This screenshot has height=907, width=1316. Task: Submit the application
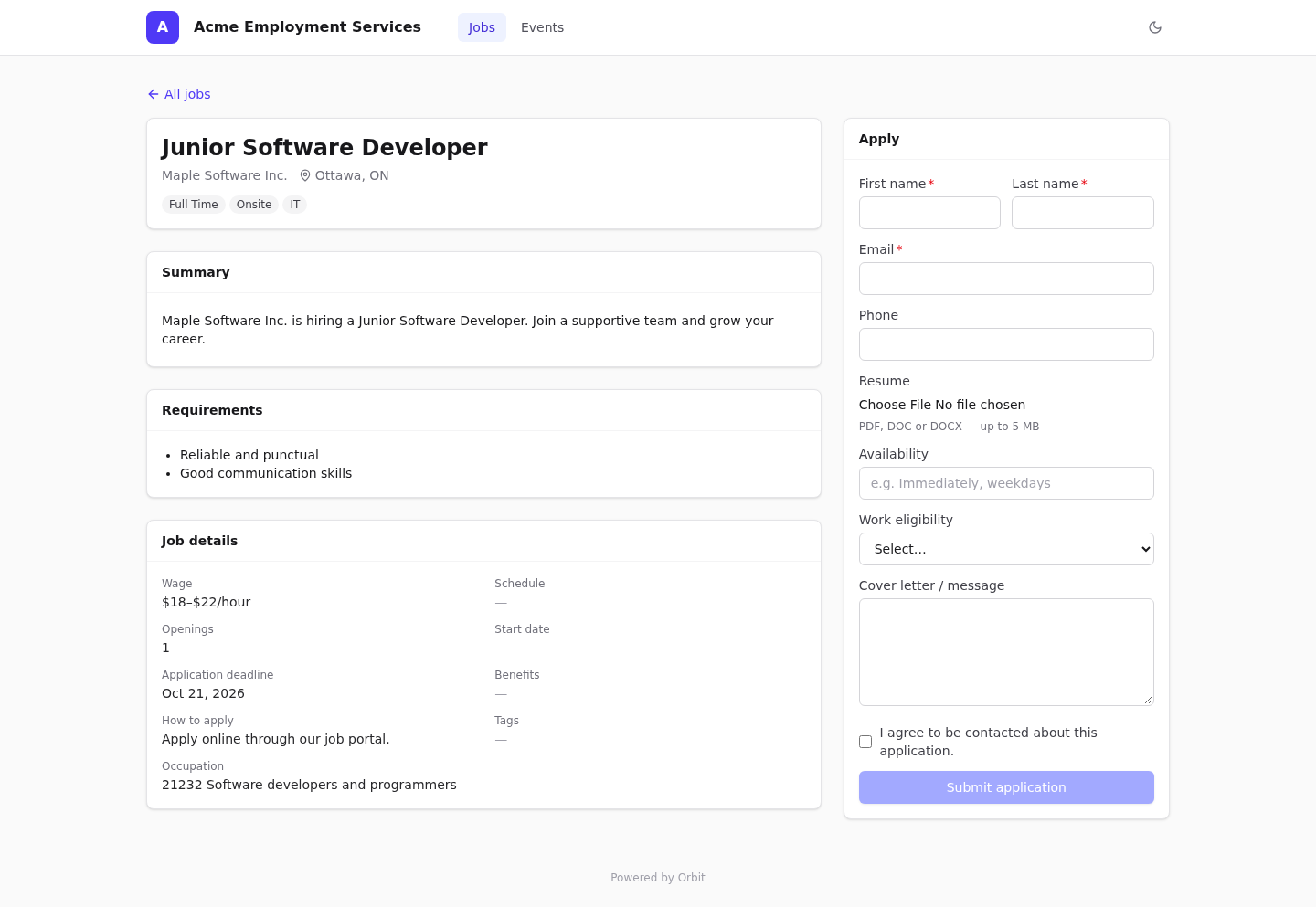tap(1006, 787)
